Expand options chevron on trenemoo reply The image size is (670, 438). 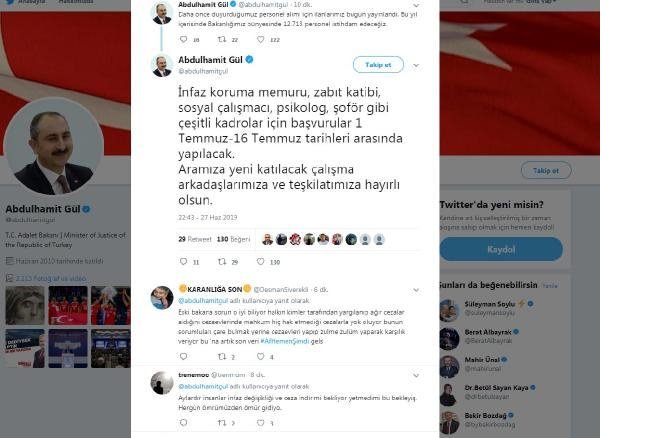(416, 376)
